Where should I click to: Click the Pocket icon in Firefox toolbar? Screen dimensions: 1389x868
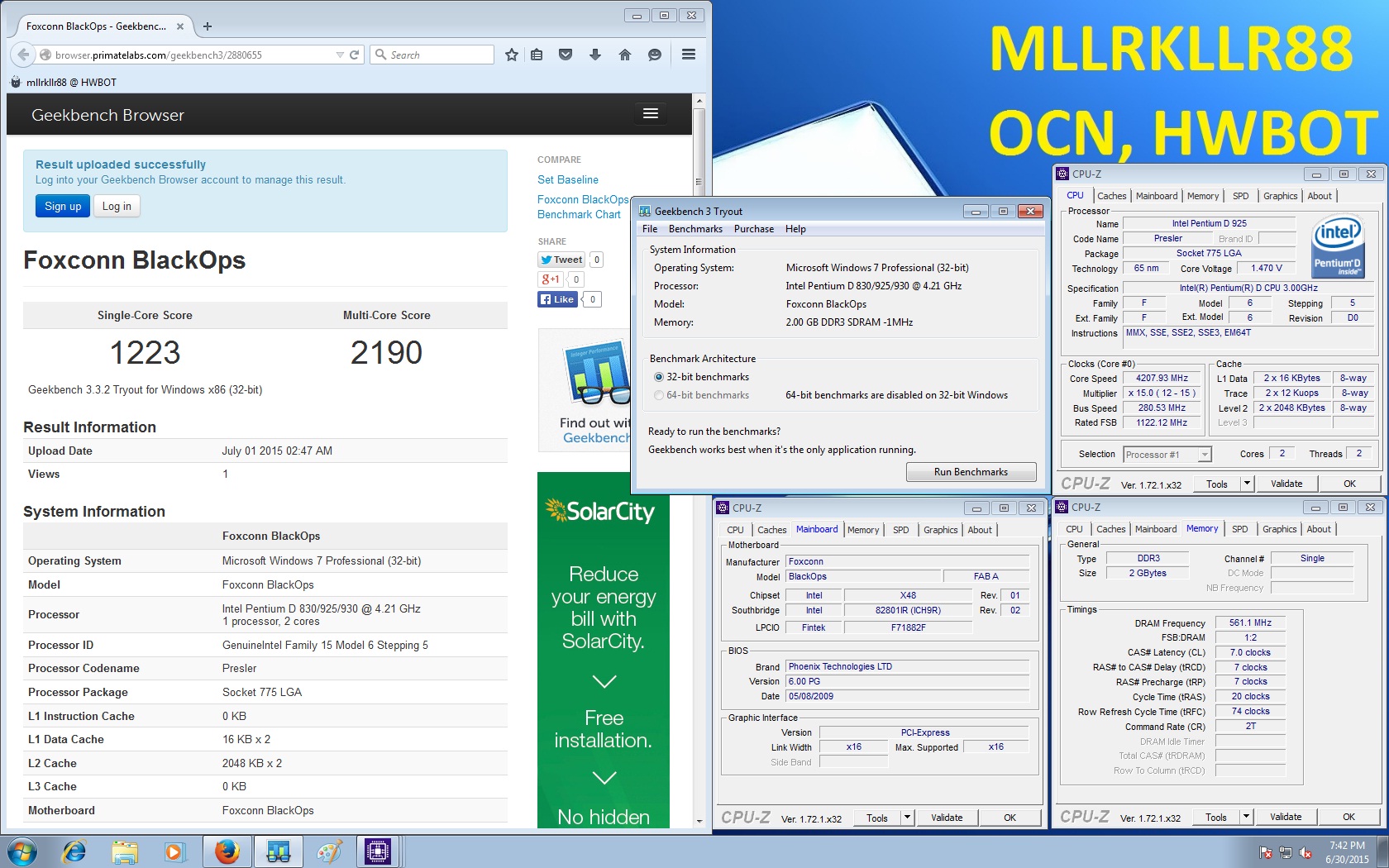[x=566, y=55]
